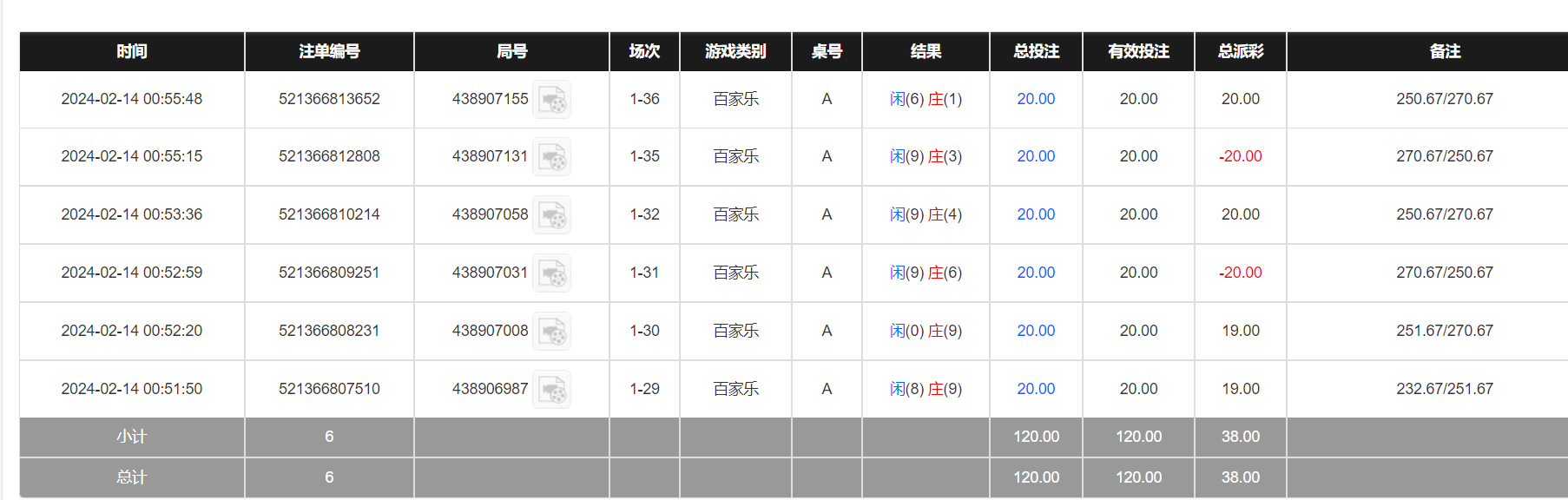Play the replay icon beside 438907131
The image size is (1568, 500).
pos(551,157)
